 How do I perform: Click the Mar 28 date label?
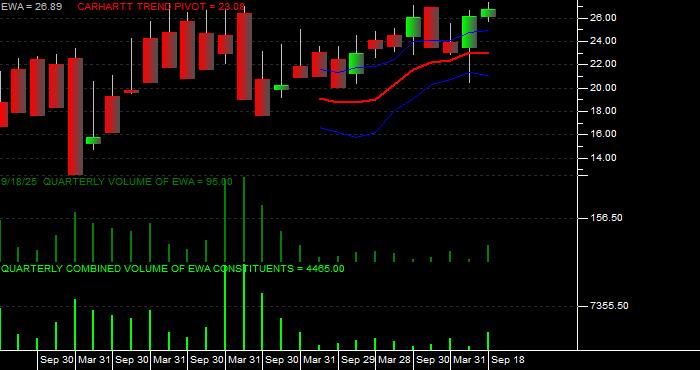tap(395, 360)
